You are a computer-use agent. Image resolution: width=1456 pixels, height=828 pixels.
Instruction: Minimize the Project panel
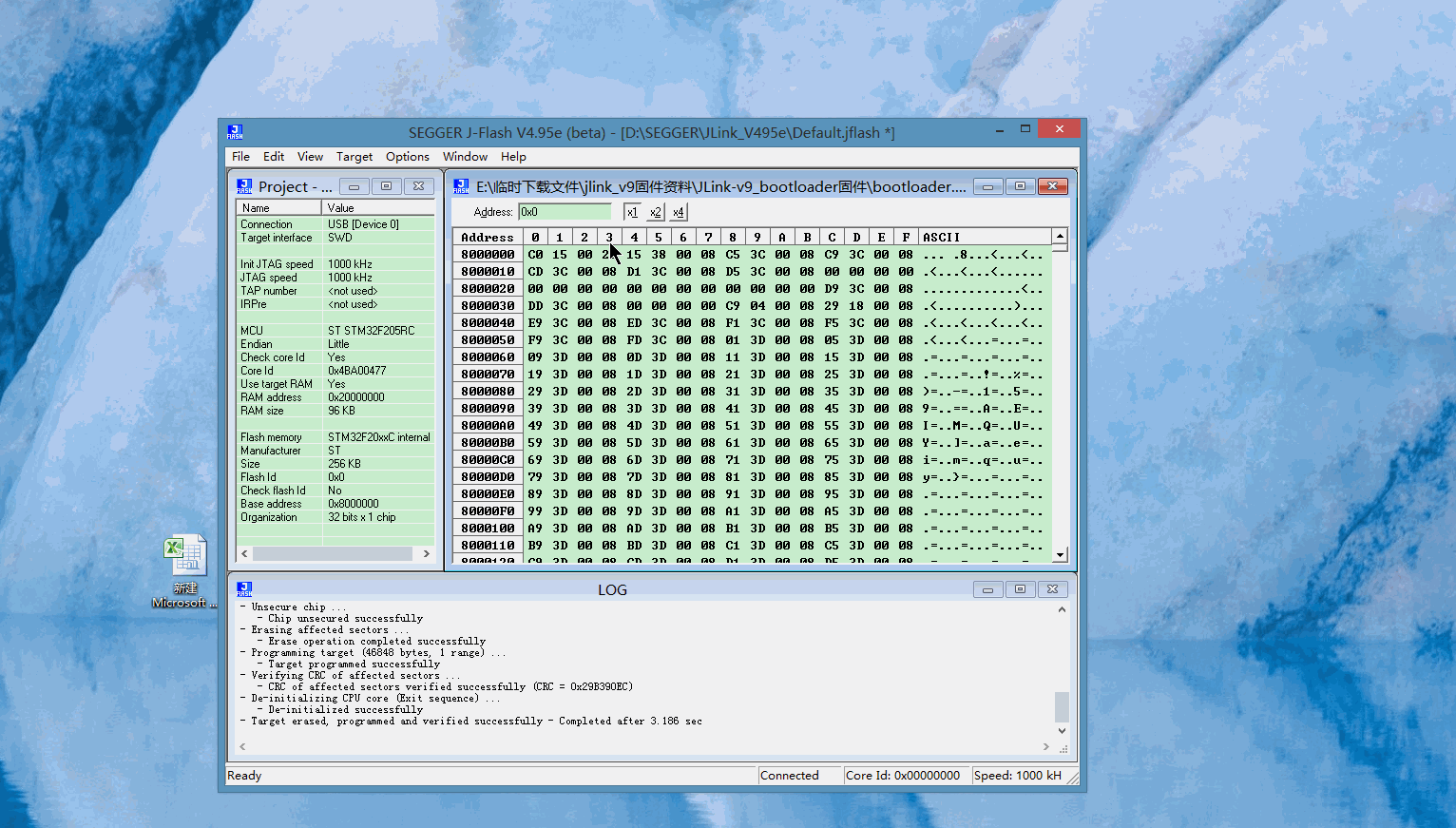click(354, 186)
